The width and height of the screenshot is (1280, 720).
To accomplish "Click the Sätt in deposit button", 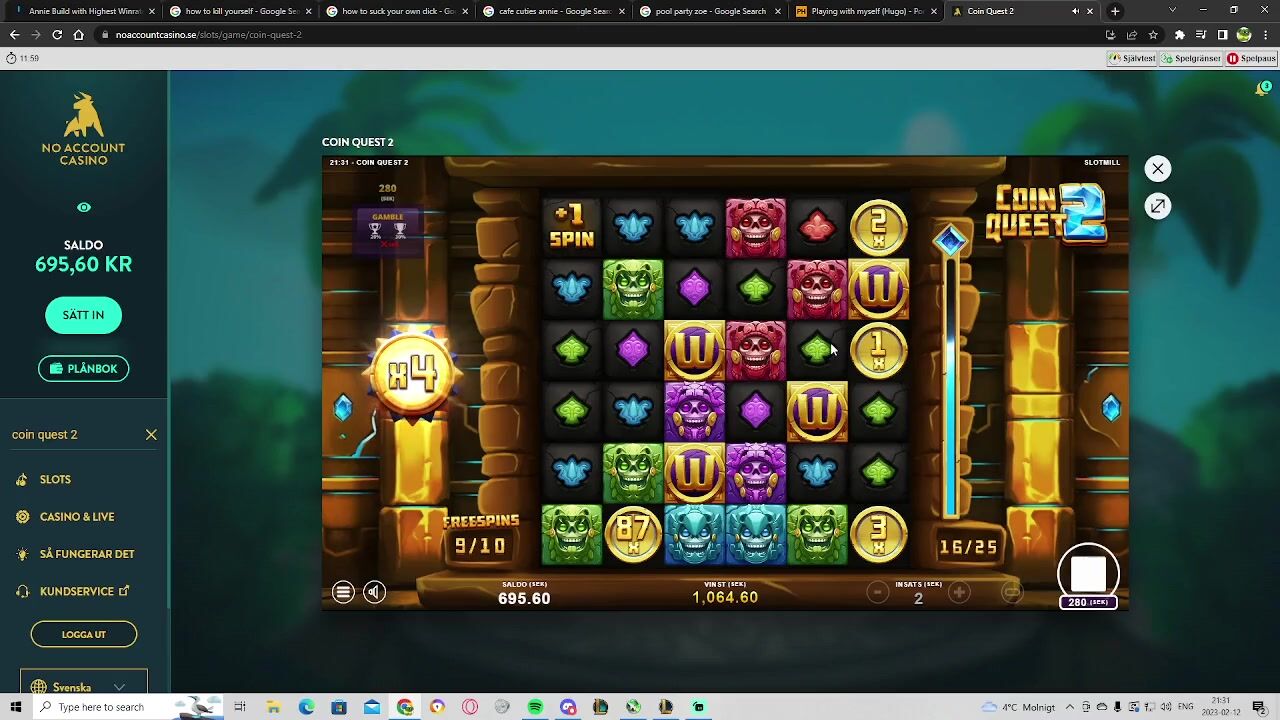I will (x=83, y=315).
